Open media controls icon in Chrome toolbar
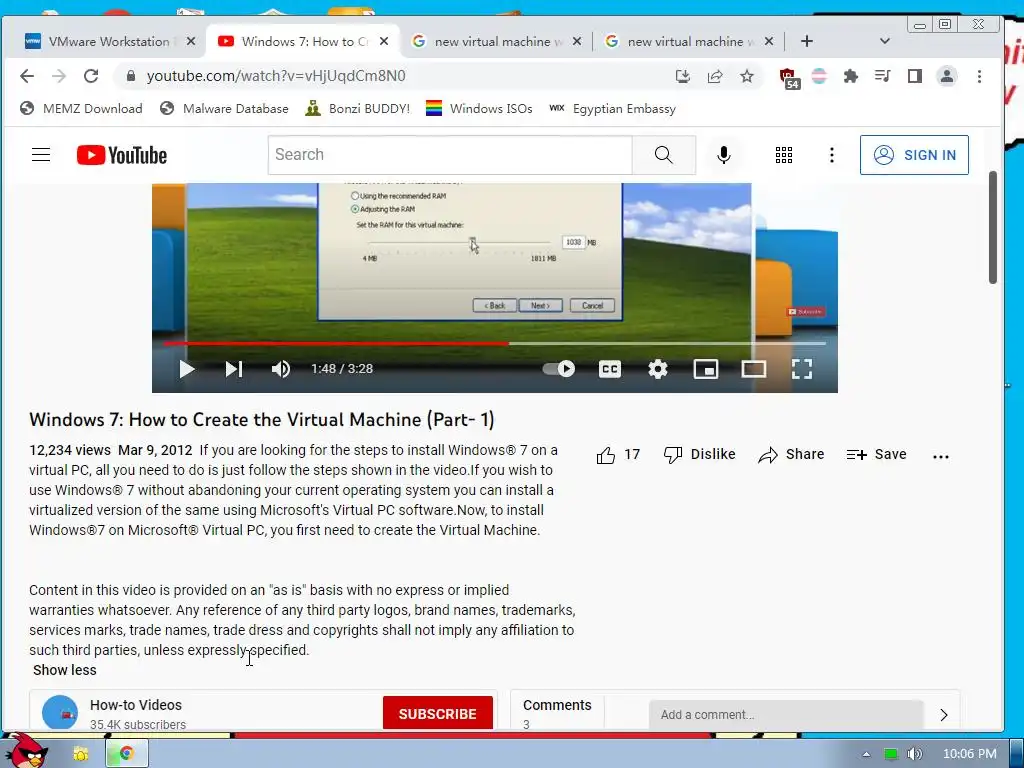 click(x=882, y=76)
